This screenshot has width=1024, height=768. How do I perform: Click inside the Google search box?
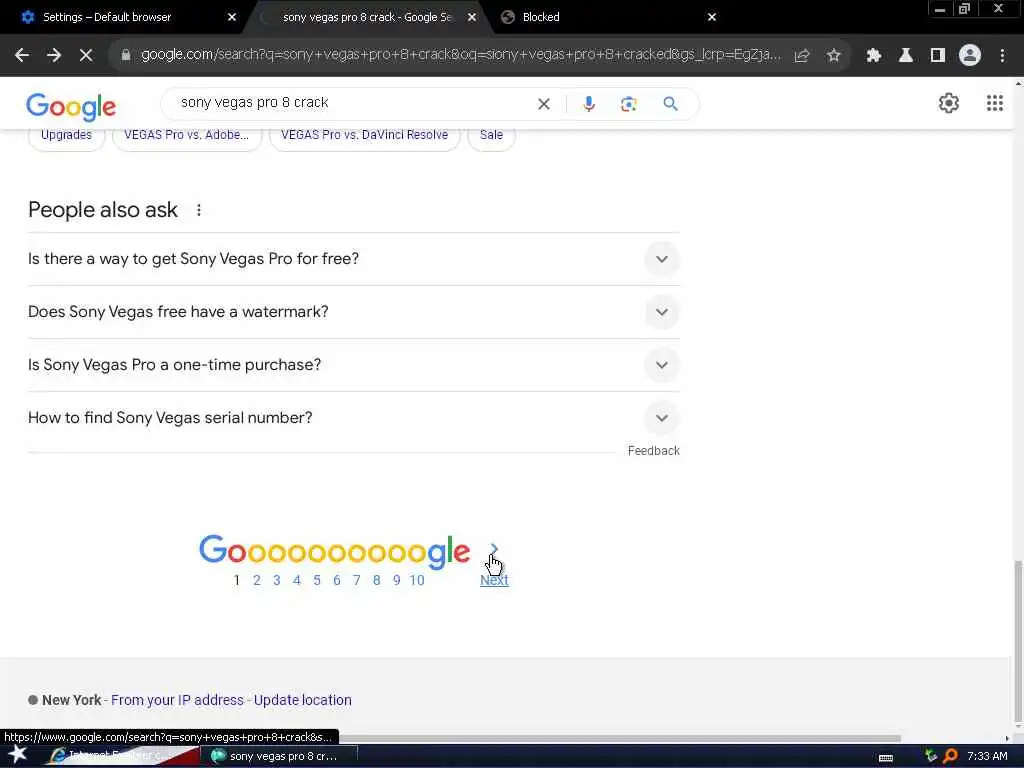point(353,103)
